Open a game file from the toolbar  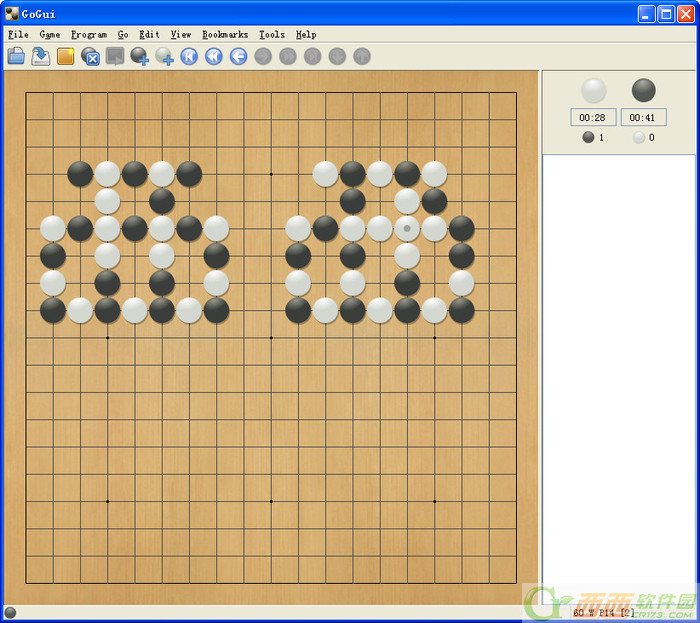pos(16,56)
